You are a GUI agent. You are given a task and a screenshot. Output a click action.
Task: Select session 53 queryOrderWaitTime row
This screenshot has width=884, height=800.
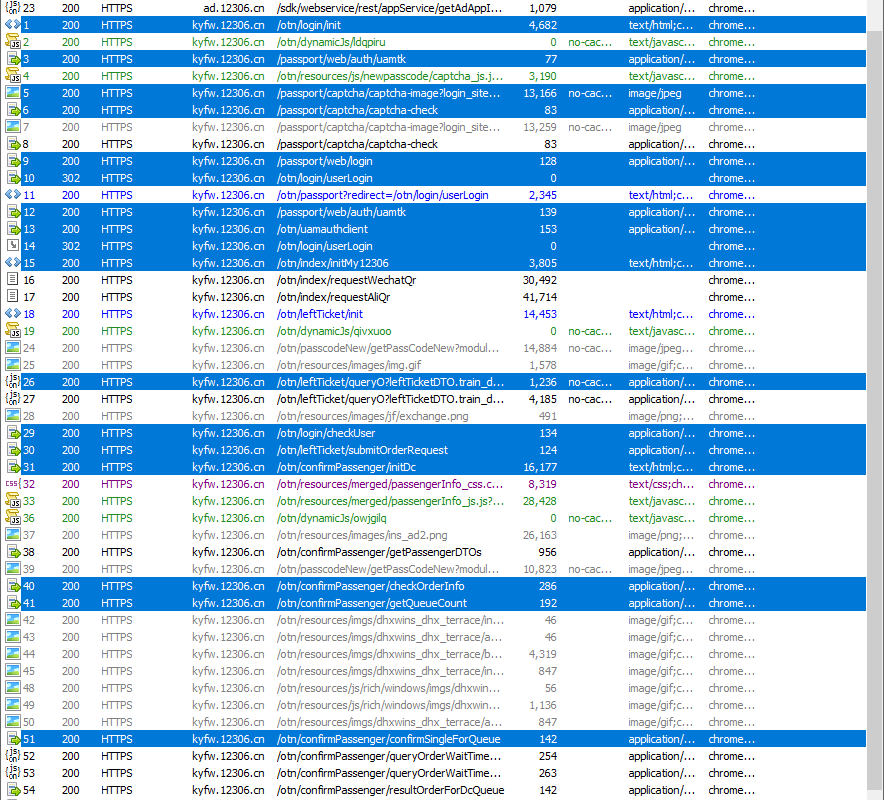[433, 773]
